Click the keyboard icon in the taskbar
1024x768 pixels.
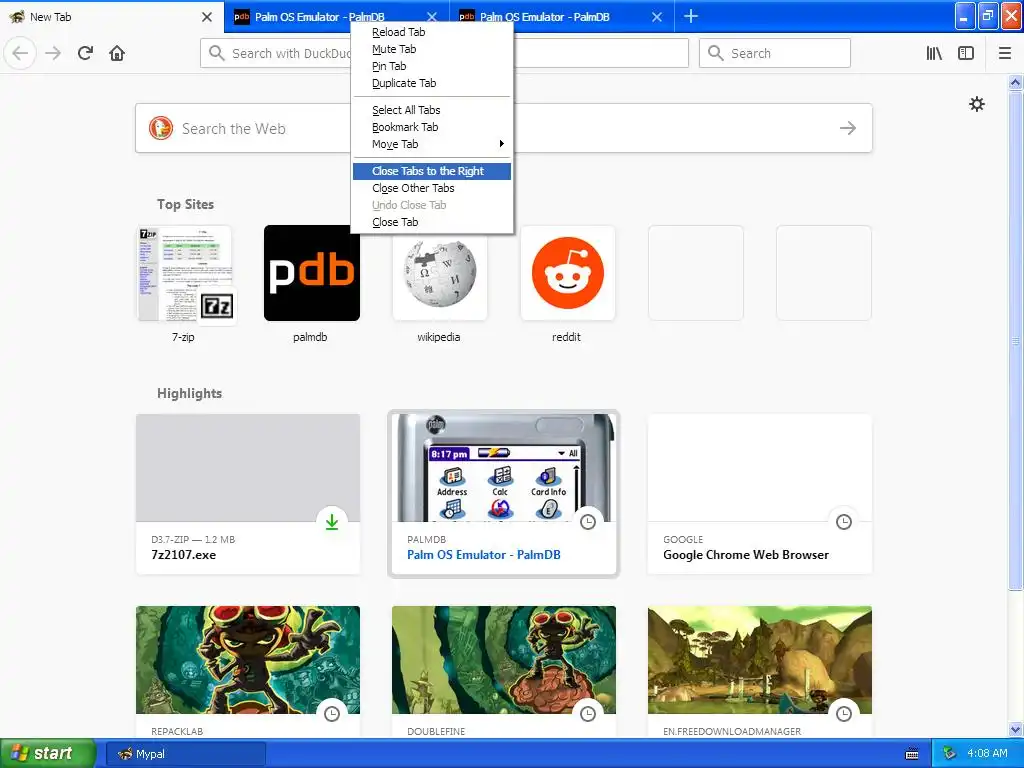pyautogui.click(x=912, y=754)
